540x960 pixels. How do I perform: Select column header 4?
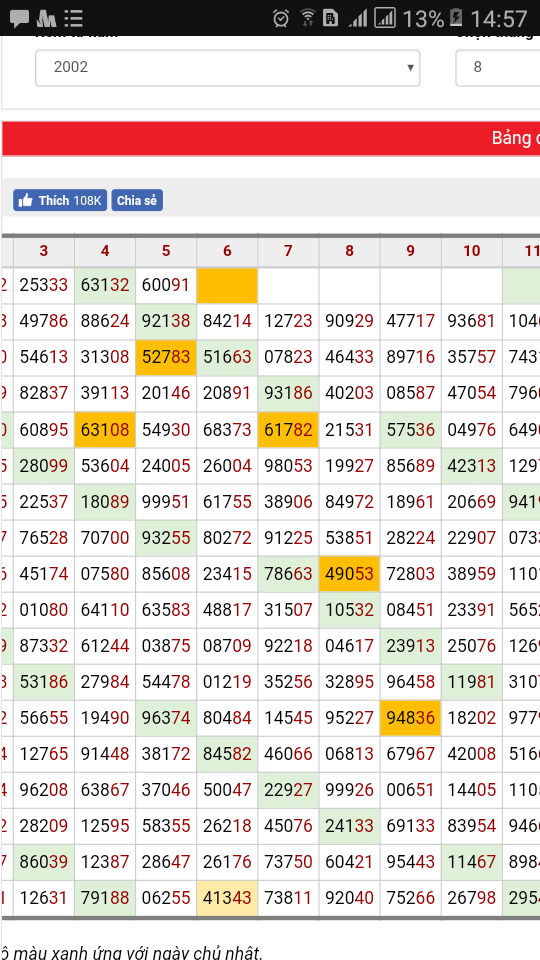[x=105, y=251]
